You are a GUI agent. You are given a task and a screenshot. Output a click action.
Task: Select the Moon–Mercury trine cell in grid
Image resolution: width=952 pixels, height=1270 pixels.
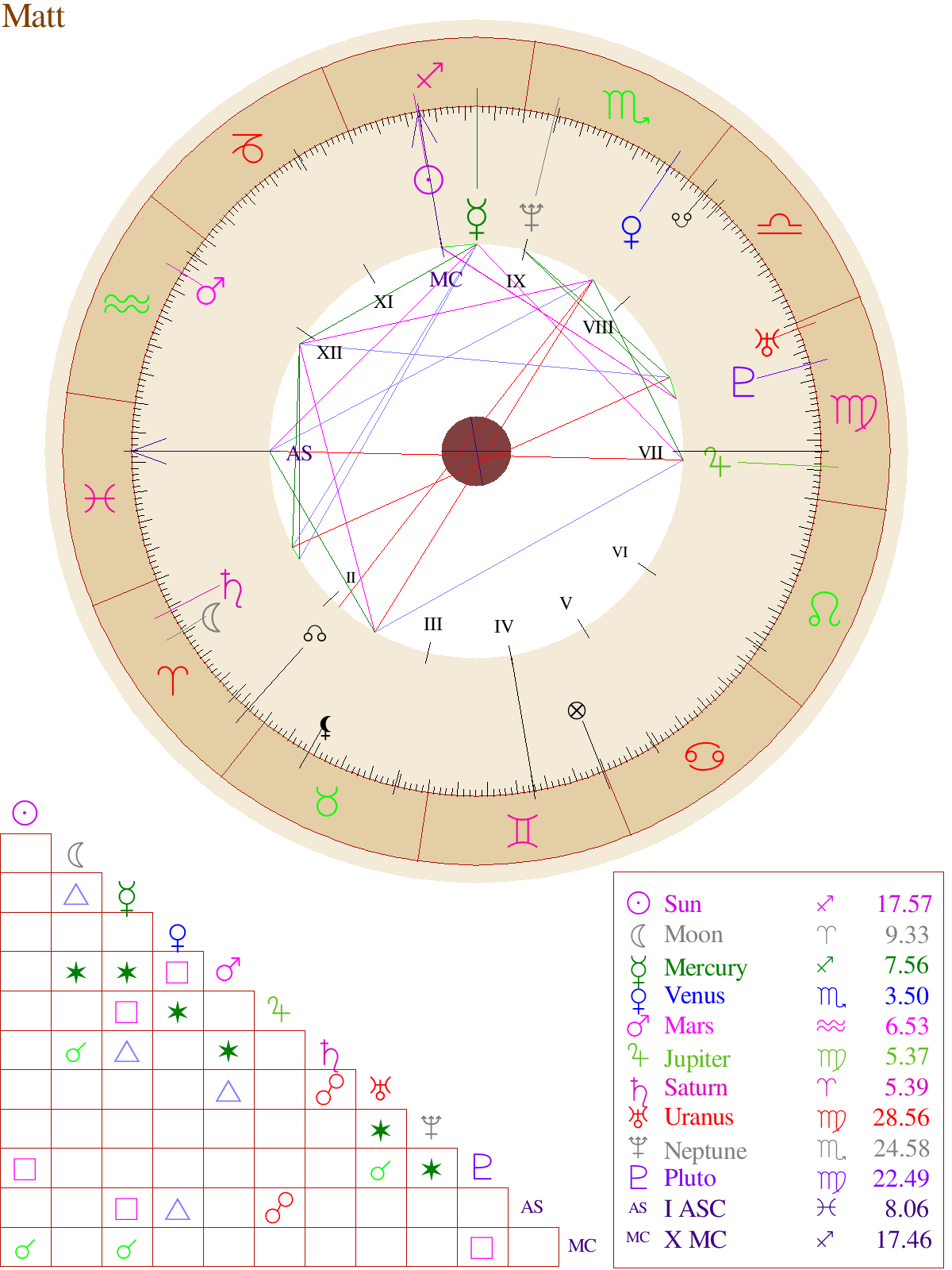click(x=76, y=893)
